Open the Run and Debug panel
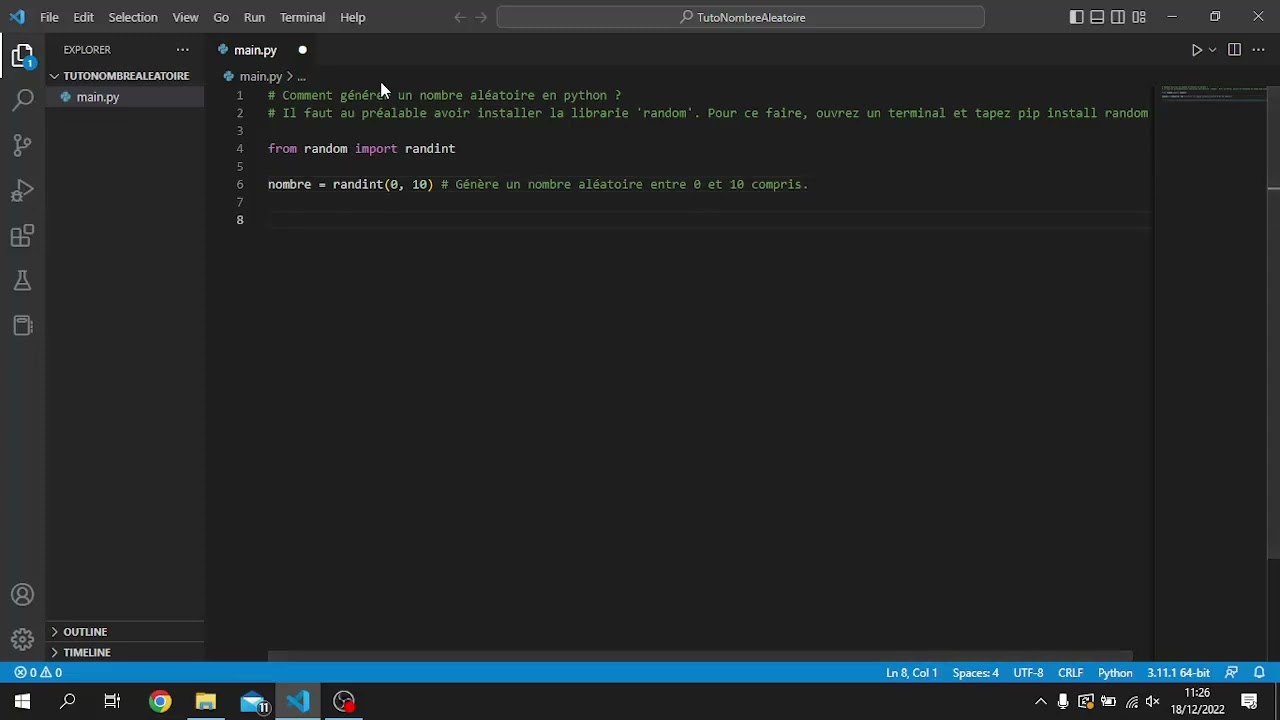This screenshot has width=1280, height=720. point(22,190)
